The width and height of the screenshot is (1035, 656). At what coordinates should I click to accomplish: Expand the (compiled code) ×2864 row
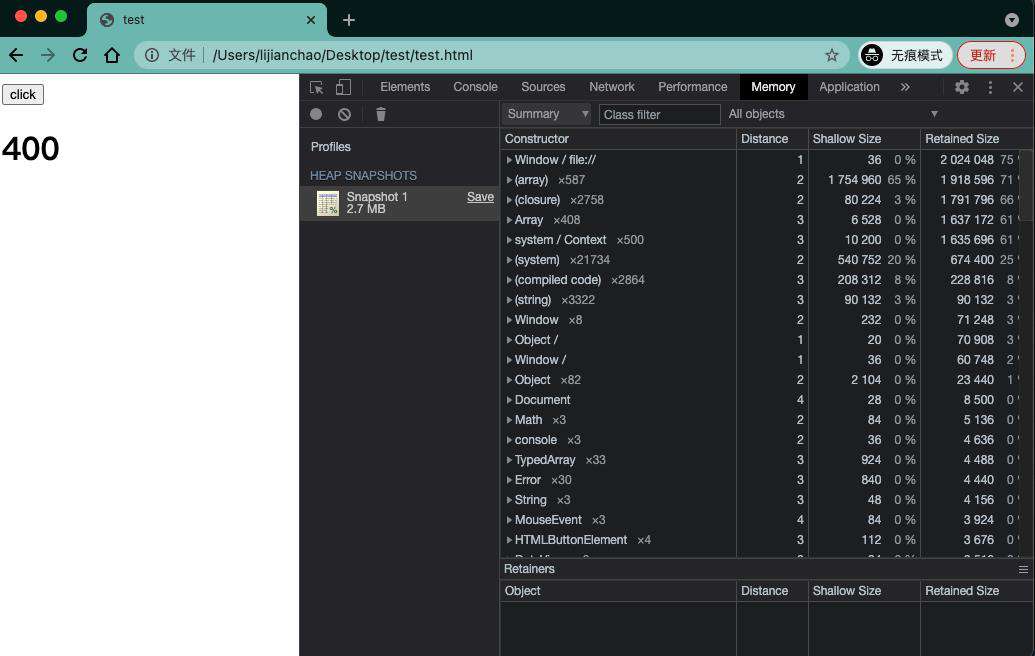coord(509,280)
